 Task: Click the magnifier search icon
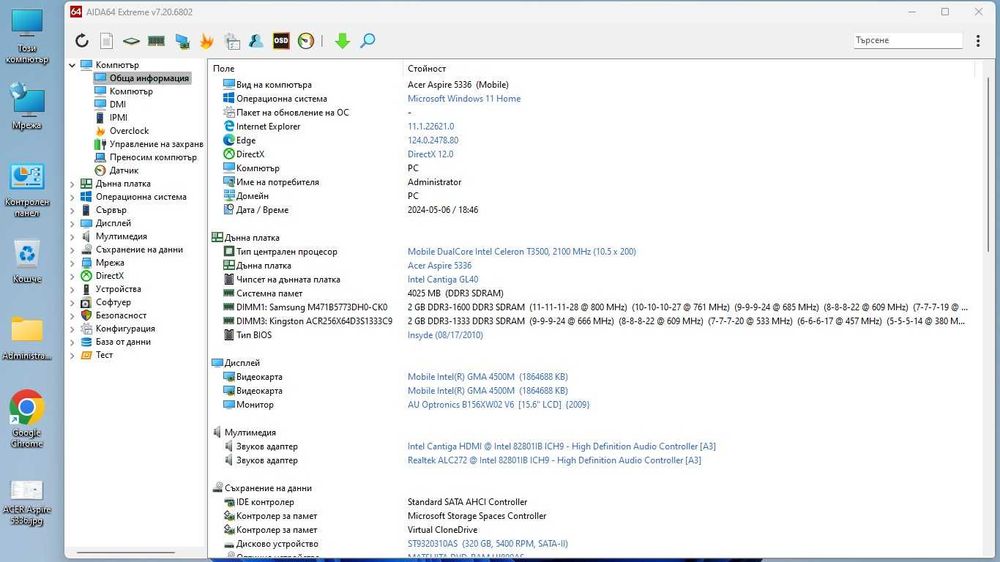click(x=367, y=41)
